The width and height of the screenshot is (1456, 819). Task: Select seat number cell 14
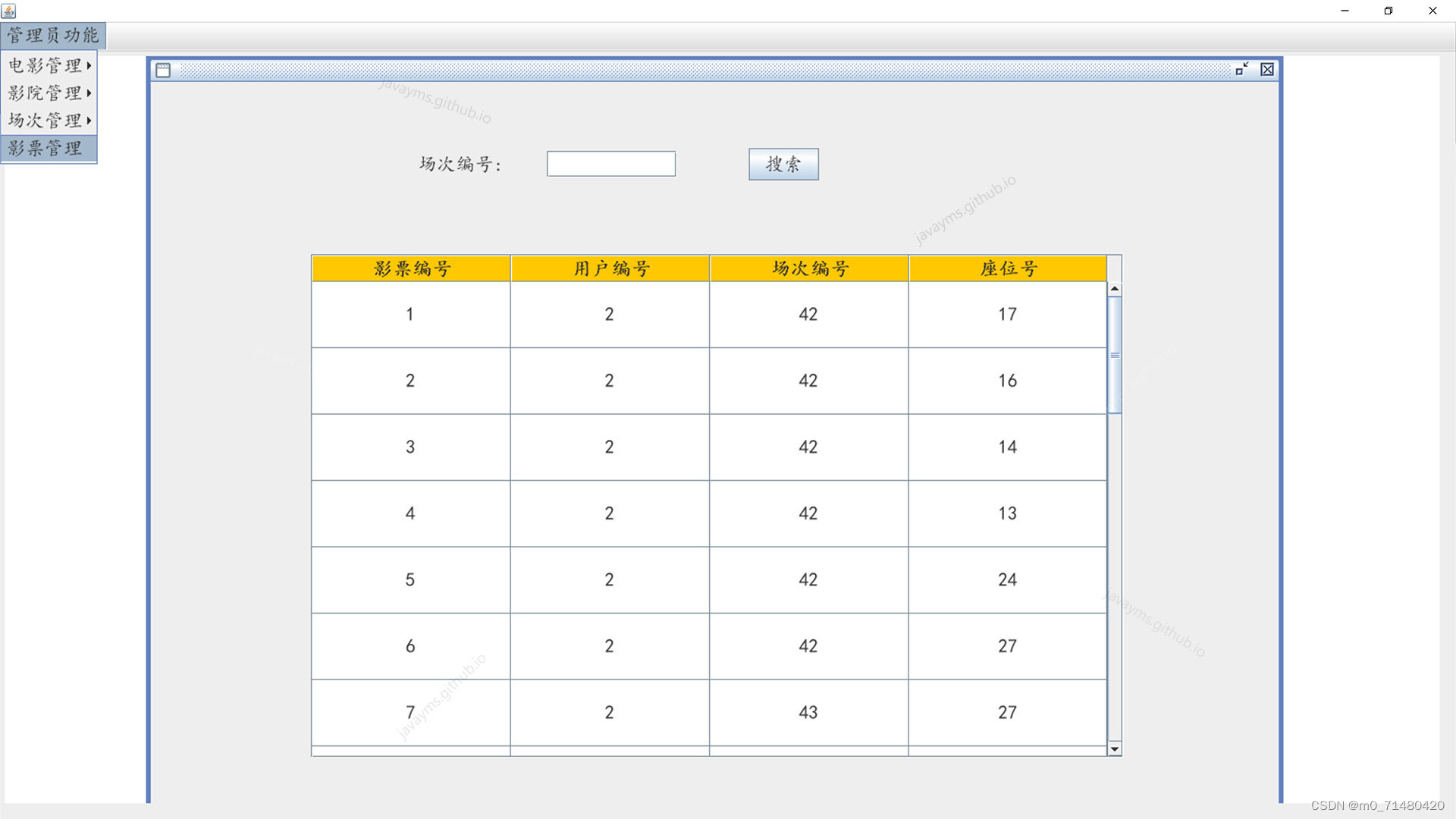pos(1008,447)
